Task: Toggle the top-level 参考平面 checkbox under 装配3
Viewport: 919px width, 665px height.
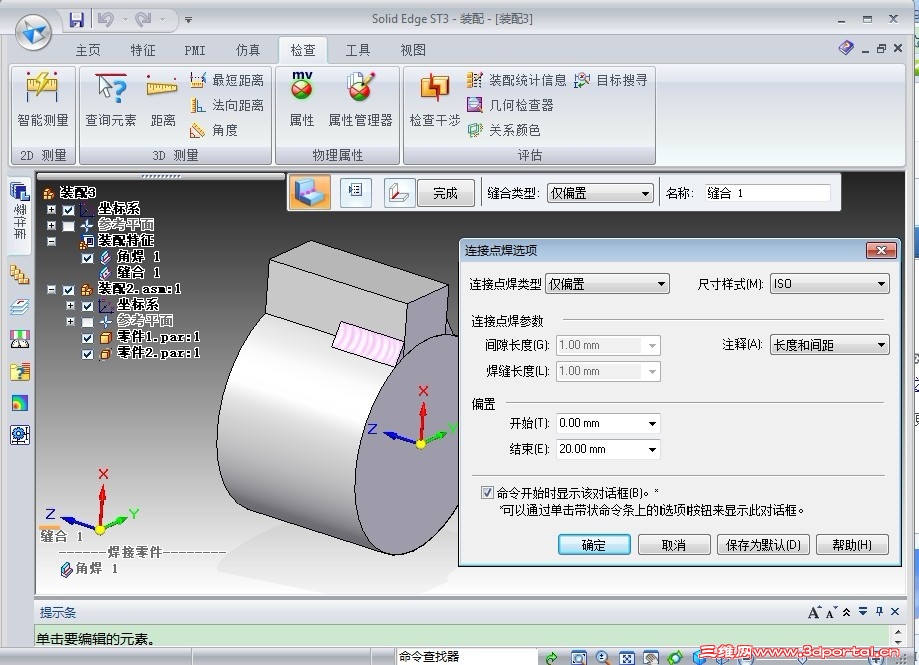Action: 69,226
